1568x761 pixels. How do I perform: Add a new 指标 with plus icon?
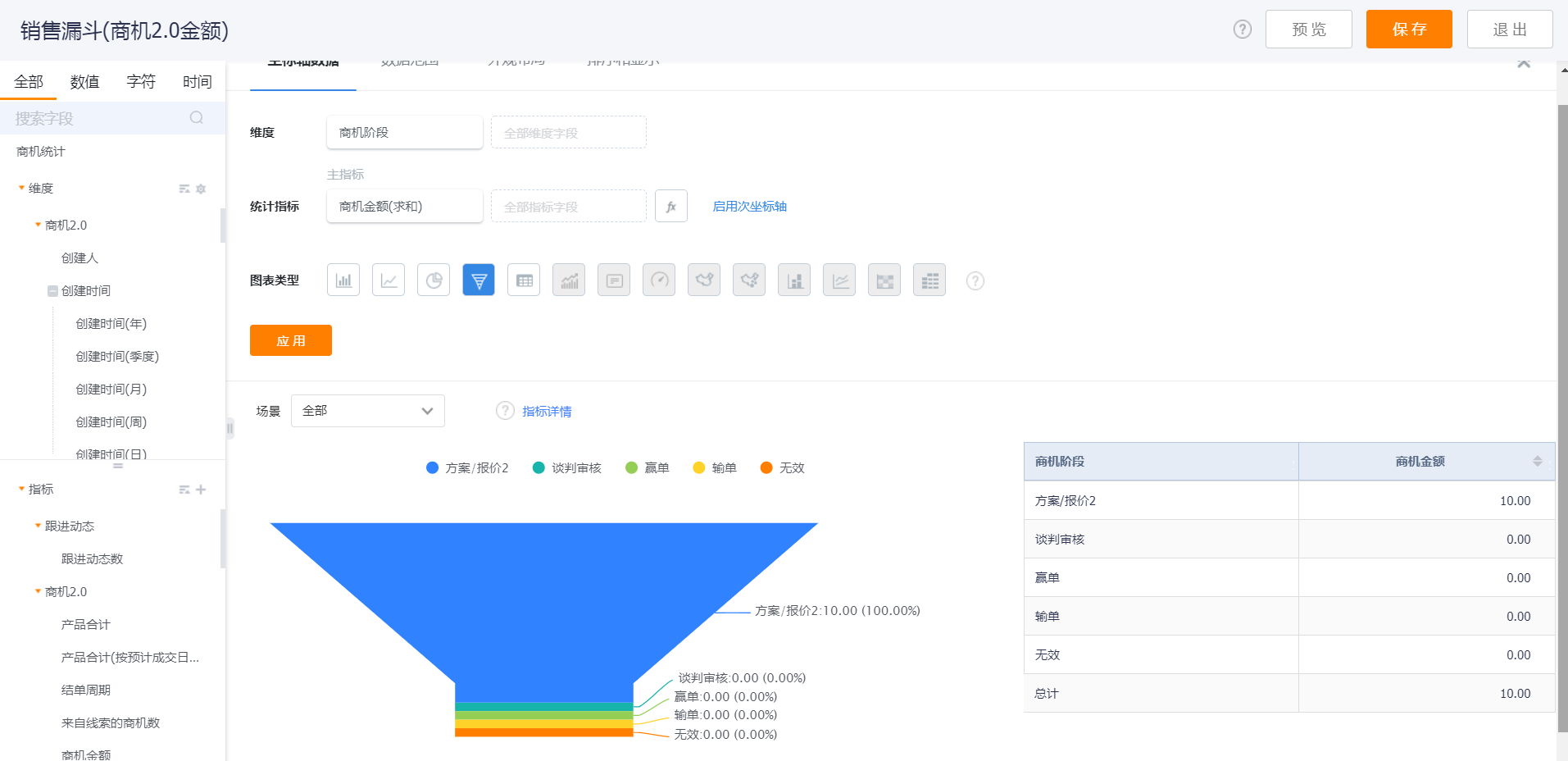tap(201, 490)
